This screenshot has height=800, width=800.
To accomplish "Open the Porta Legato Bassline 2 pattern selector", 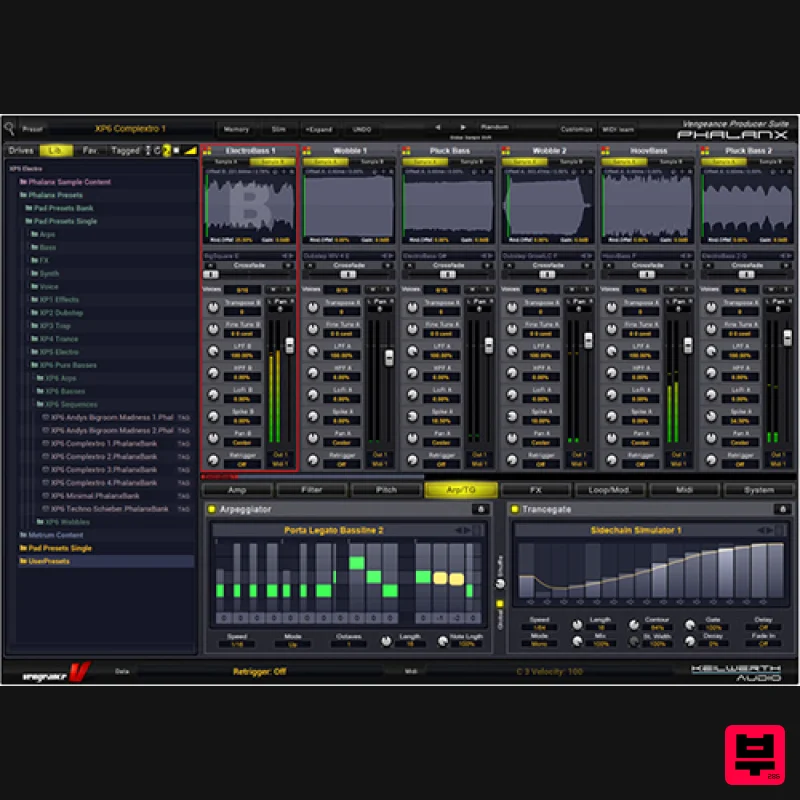I will 333,530.
